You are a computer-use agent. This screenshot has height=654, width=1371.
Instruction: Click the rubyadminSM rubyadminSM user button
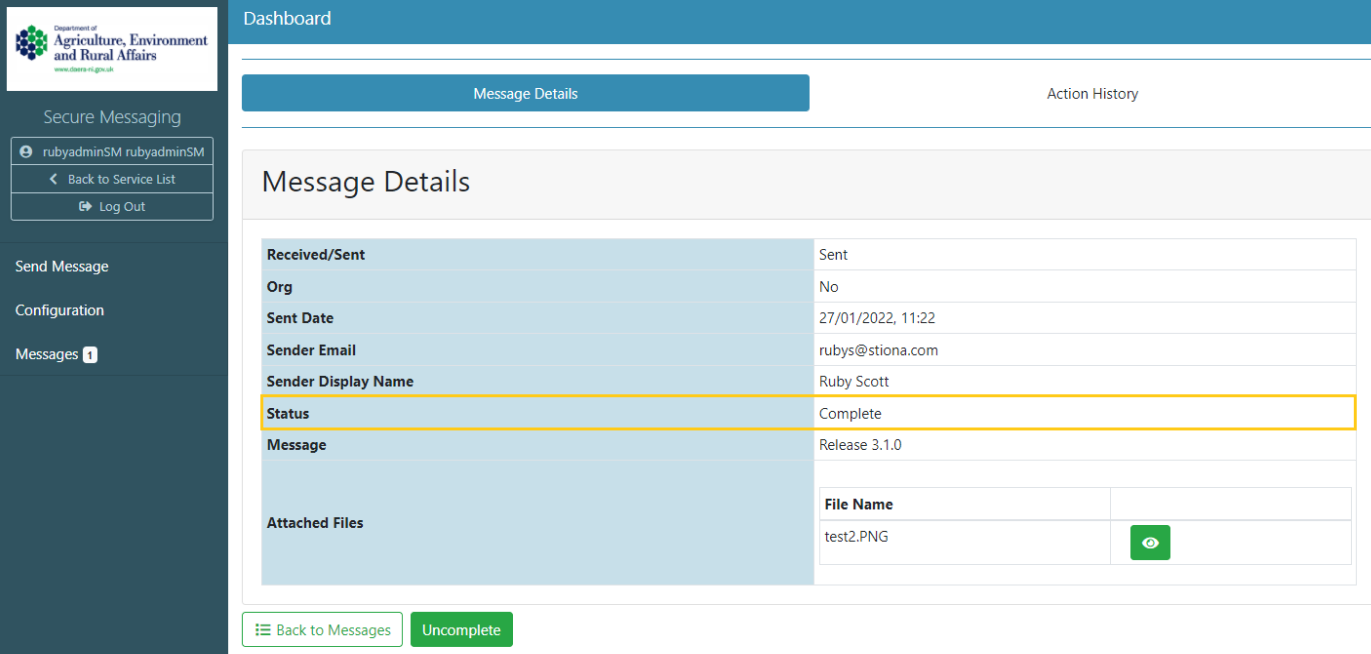(x=112, y=152)
